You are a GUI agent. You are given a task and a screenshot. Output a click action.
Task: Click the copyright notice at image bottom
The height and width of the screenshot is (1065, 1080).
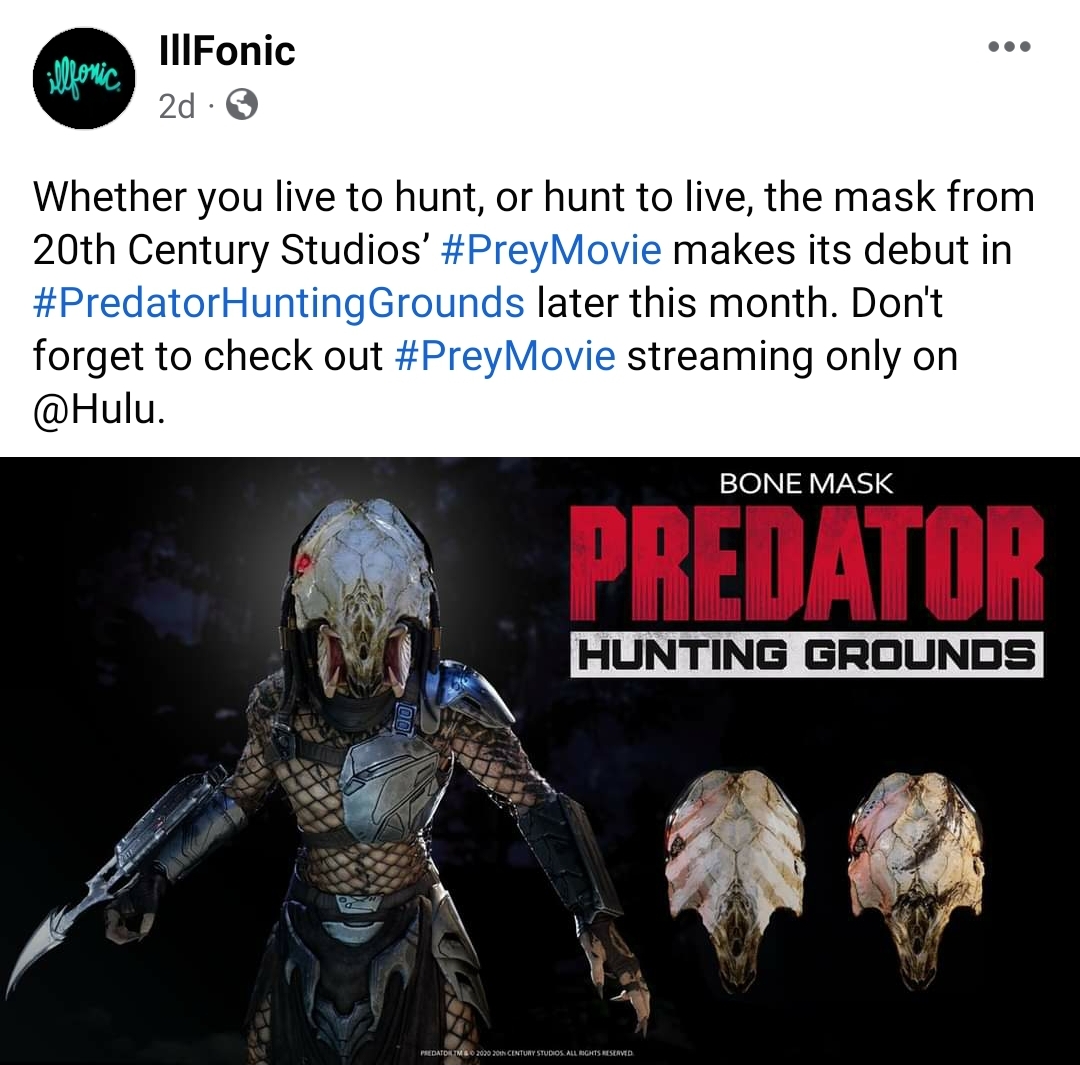527,1053
